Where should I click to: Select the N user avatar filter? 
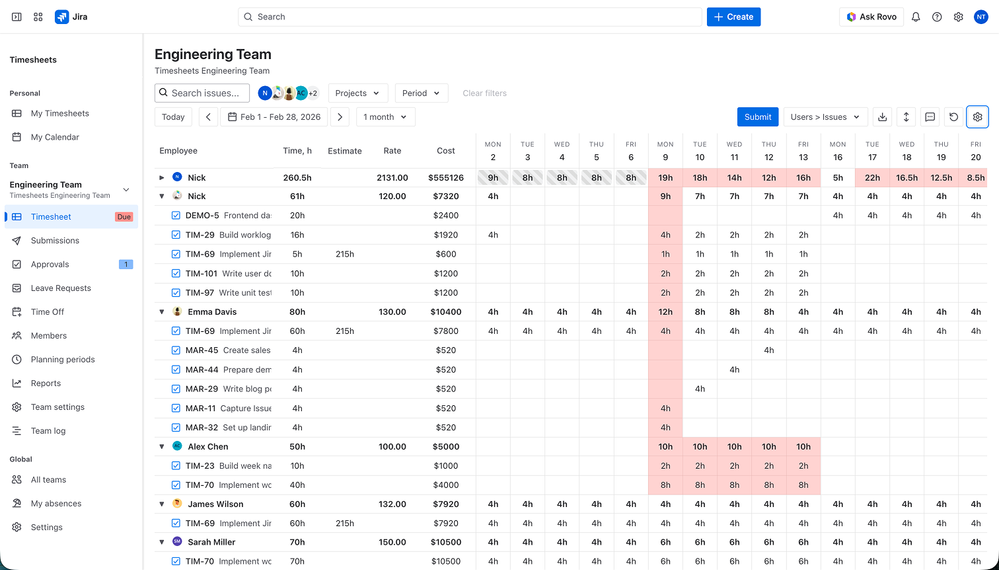pos(264,93)
